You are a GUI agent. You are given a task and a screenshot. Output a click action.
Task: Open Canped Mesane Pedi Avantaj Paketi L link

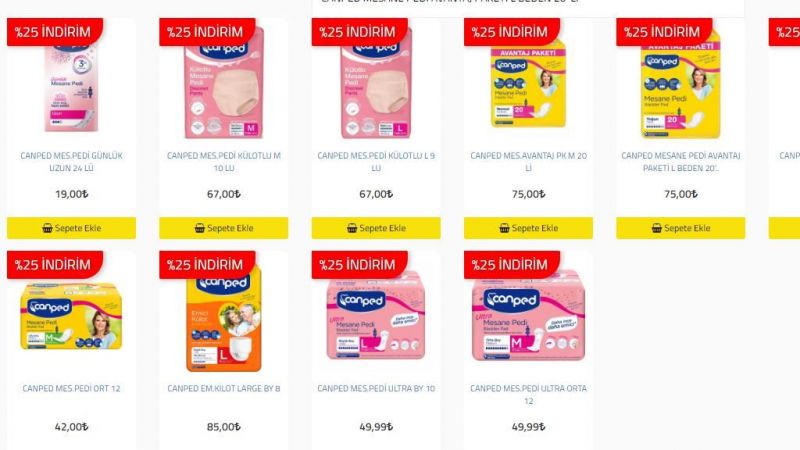coord(681,162)
